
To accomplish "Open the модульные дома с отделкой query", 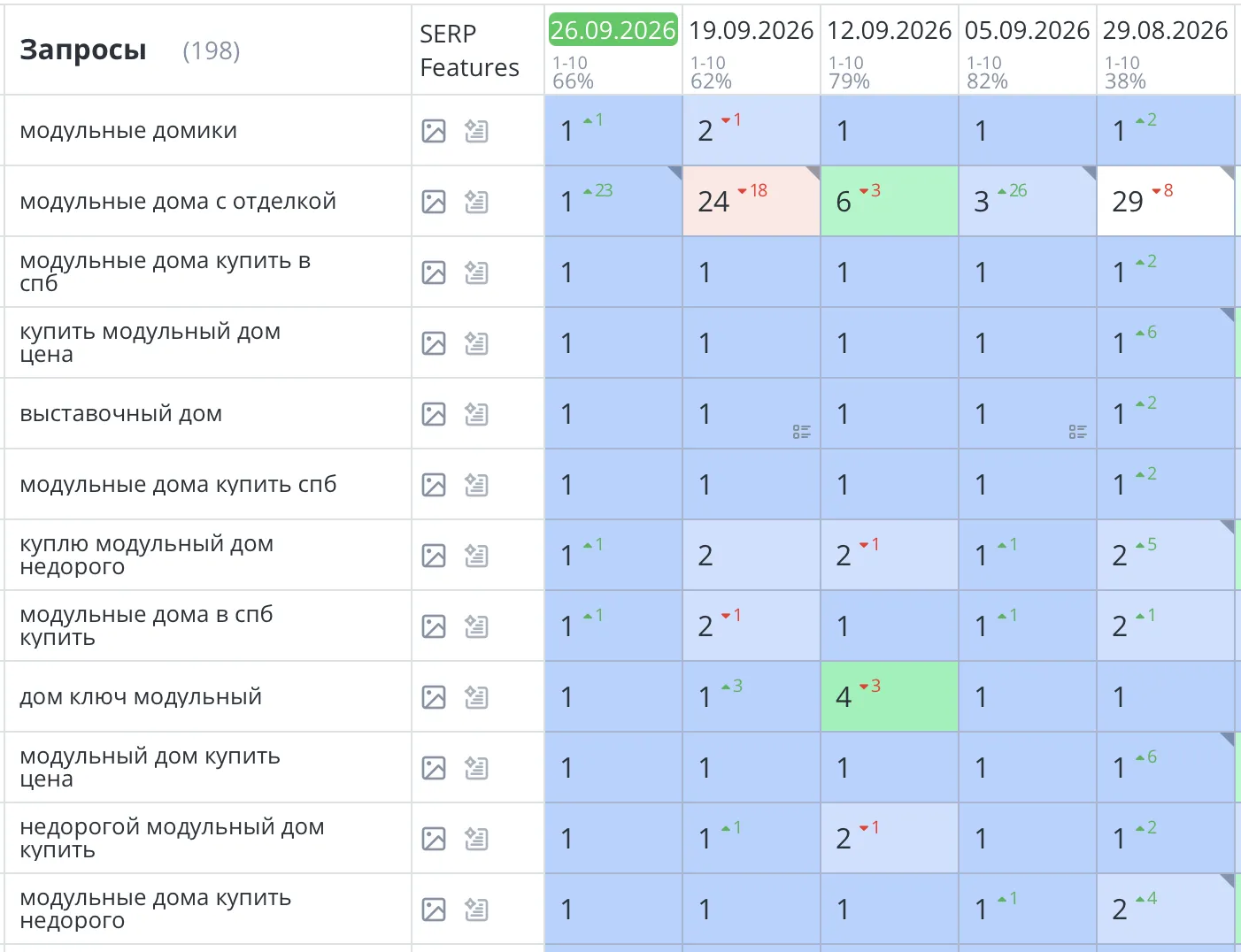I will click(x=178, y=202).
